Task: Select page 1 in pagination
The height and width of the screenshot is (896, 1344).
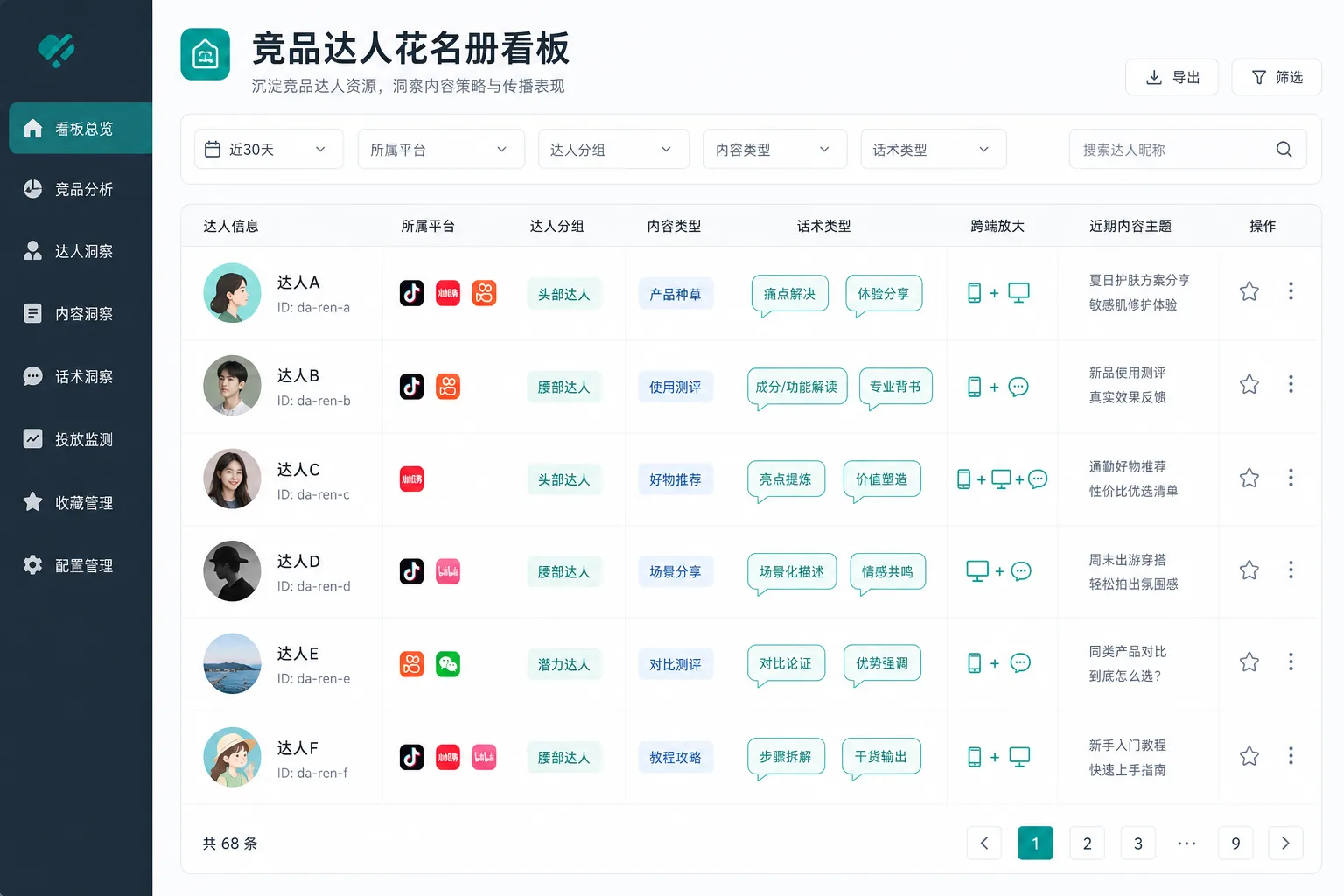Action: 1035,843
